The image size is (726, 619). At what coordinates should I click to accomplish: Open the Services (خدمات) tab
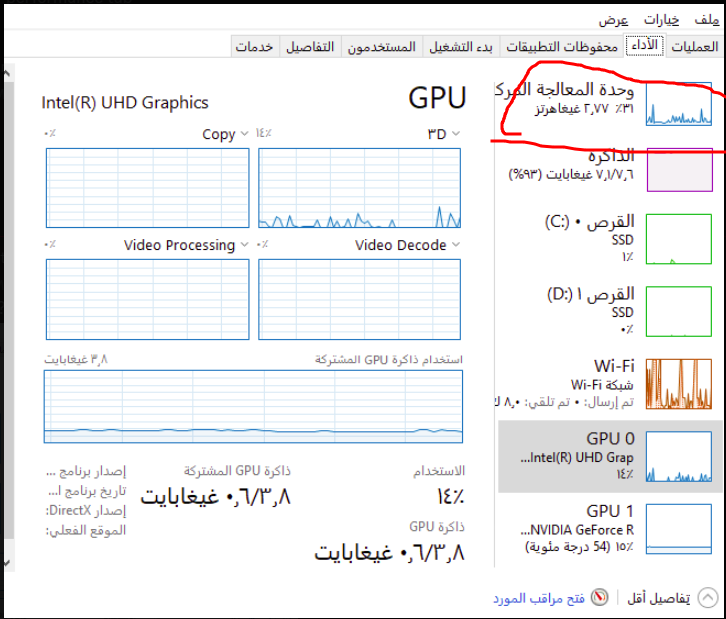pos(254,47)
